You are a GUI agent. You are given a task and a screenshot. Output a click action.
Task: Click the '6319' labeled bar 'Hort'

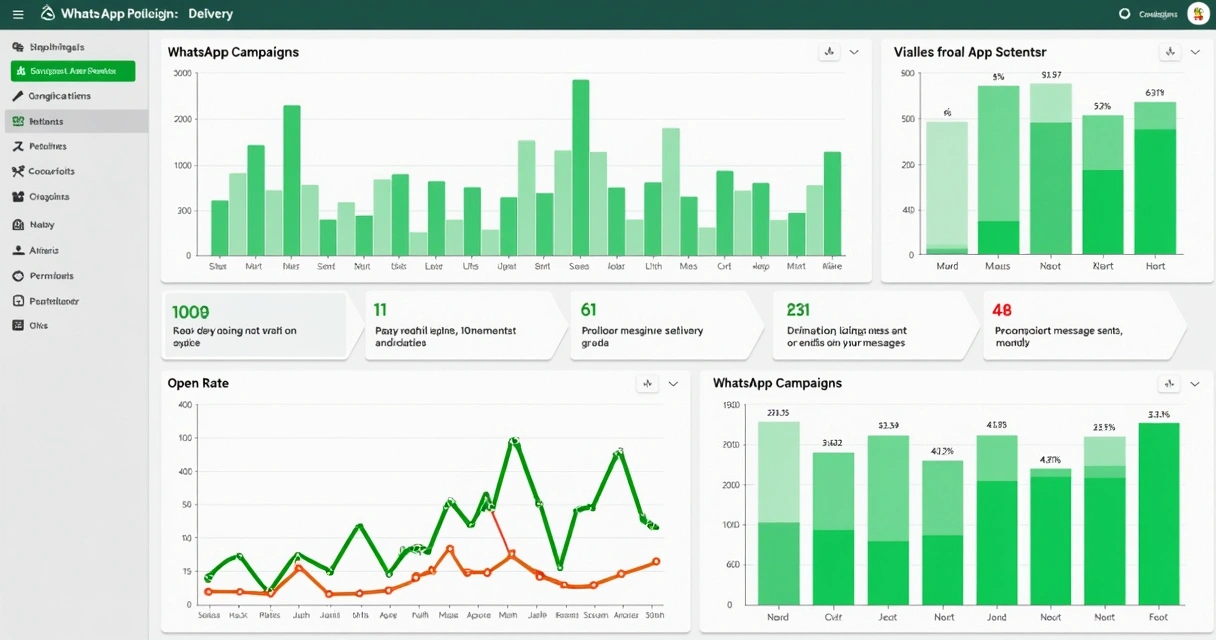click(1155, 178)
